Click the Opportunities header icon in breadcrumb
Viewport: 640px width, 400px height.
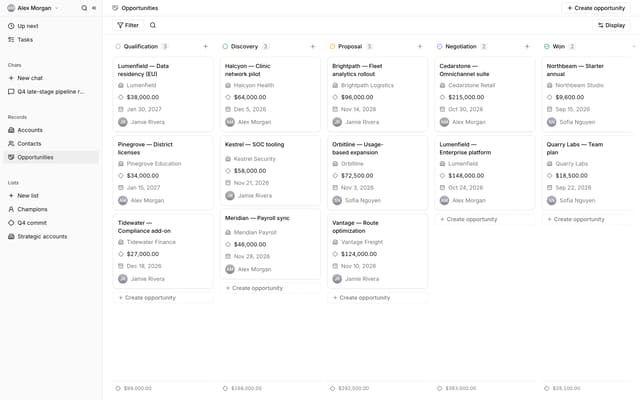(115, 8)
